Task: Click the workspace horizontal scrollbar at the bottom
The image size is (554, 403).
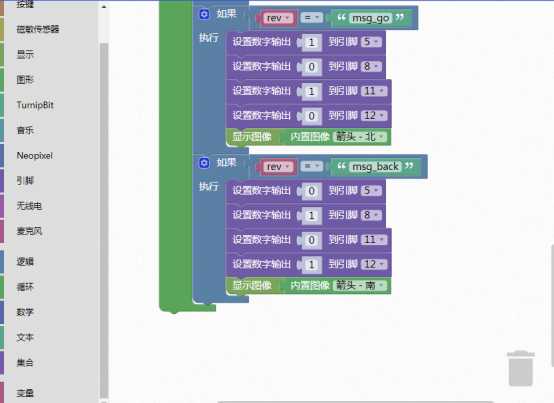Action: tap(355, 402)
